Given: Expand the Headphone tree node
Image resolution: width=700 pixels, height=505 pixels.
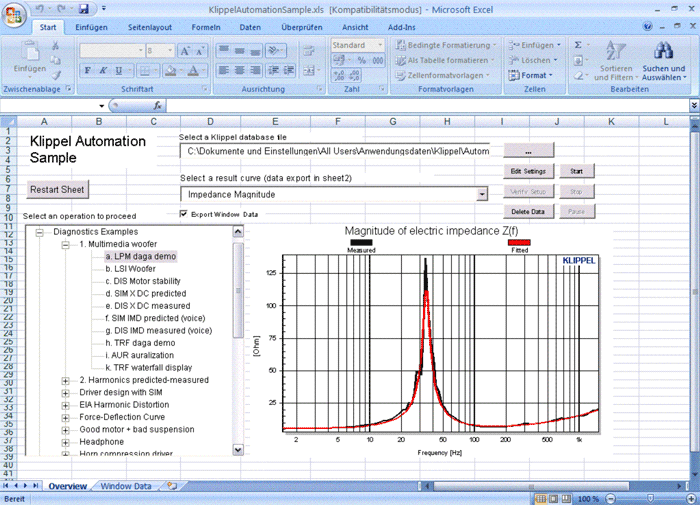Looking at the screenshot, I should 66,442.
